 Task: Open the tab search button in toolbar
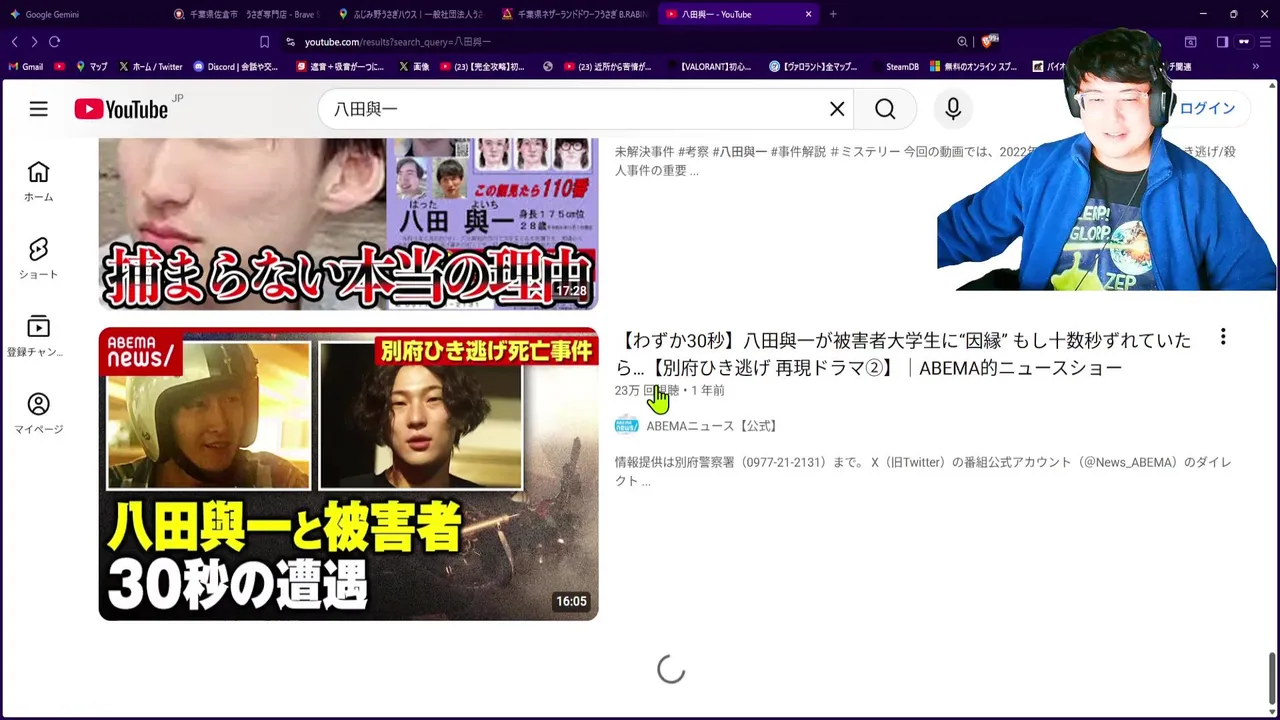tap(1191, 42)
